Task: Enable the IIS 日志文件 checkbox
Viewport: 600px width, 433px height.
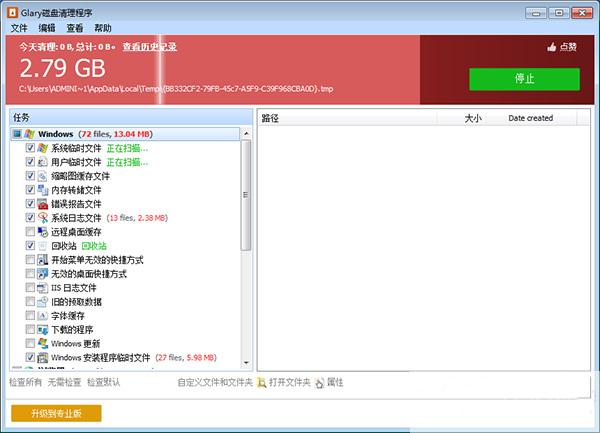Action: click(30, 287)
